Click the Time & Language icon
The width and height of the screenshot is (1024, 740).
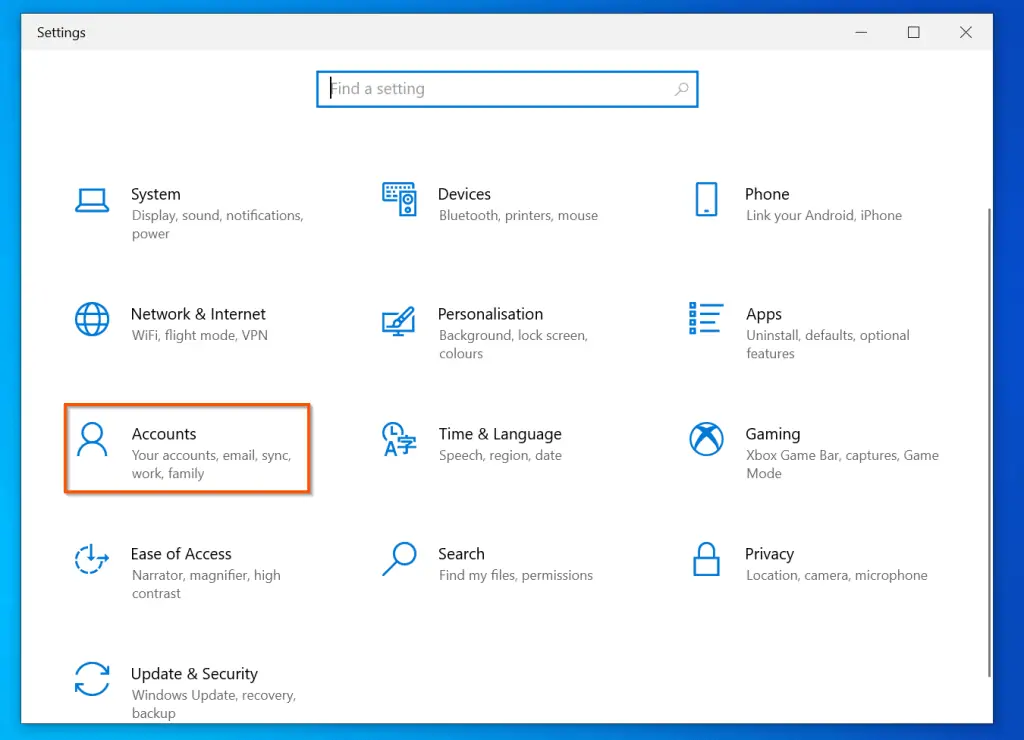400,440
